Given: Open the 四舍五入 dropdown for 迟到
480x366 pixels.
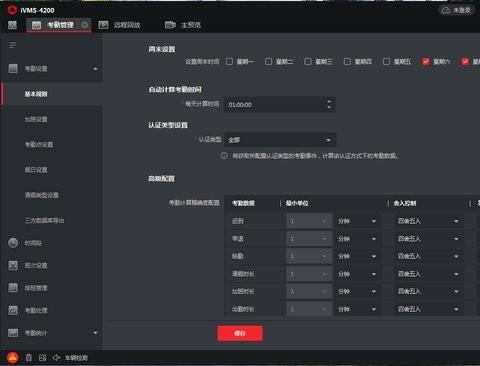Looking at the screenshot, I should point(428,221).
